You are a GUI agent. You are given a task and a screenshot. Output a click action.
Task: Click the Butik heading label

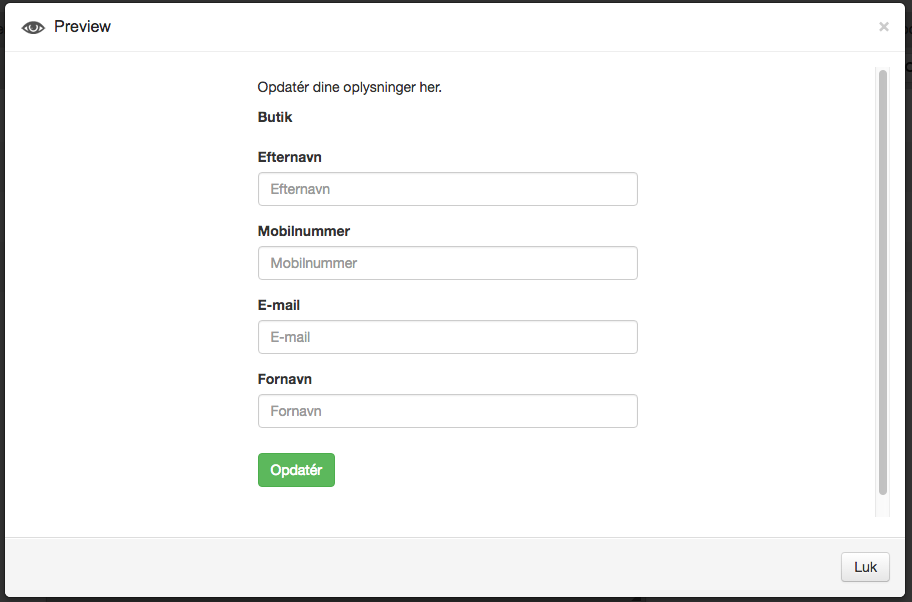click(275, 117)
